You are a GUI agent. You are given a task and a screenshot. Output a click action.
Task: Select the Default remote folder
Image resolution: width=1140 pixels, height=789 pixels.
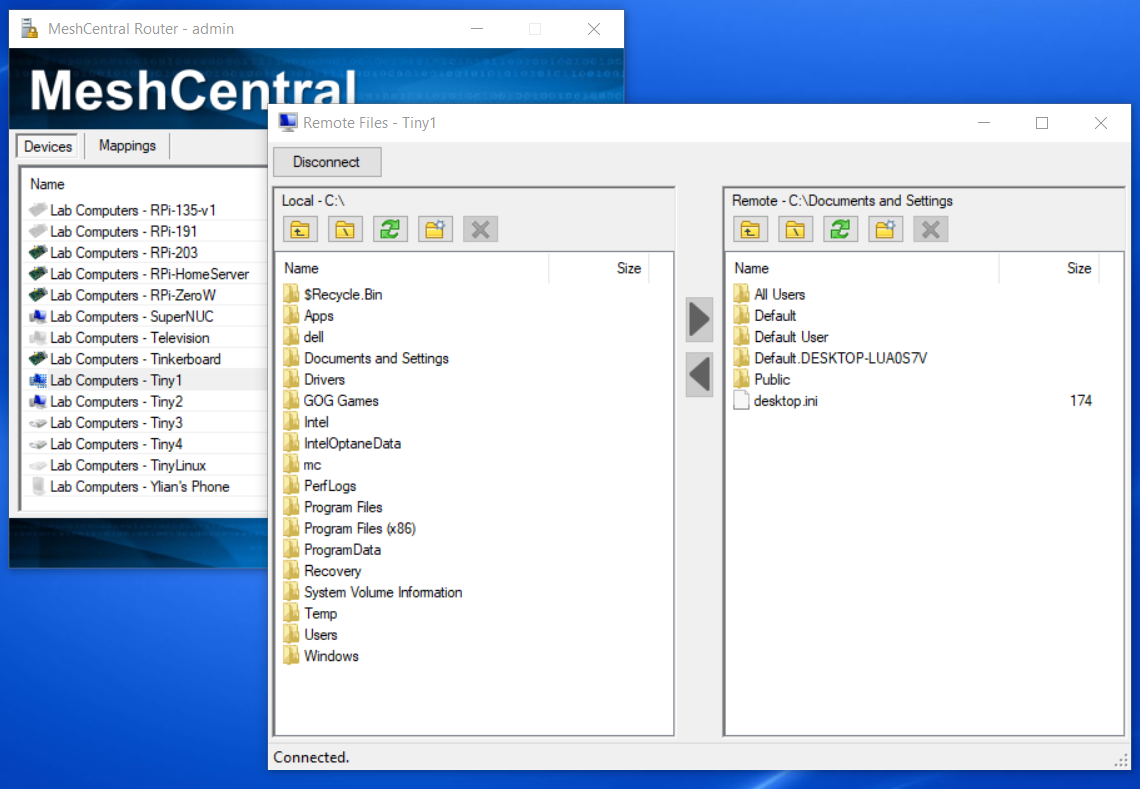coord(765,316)
